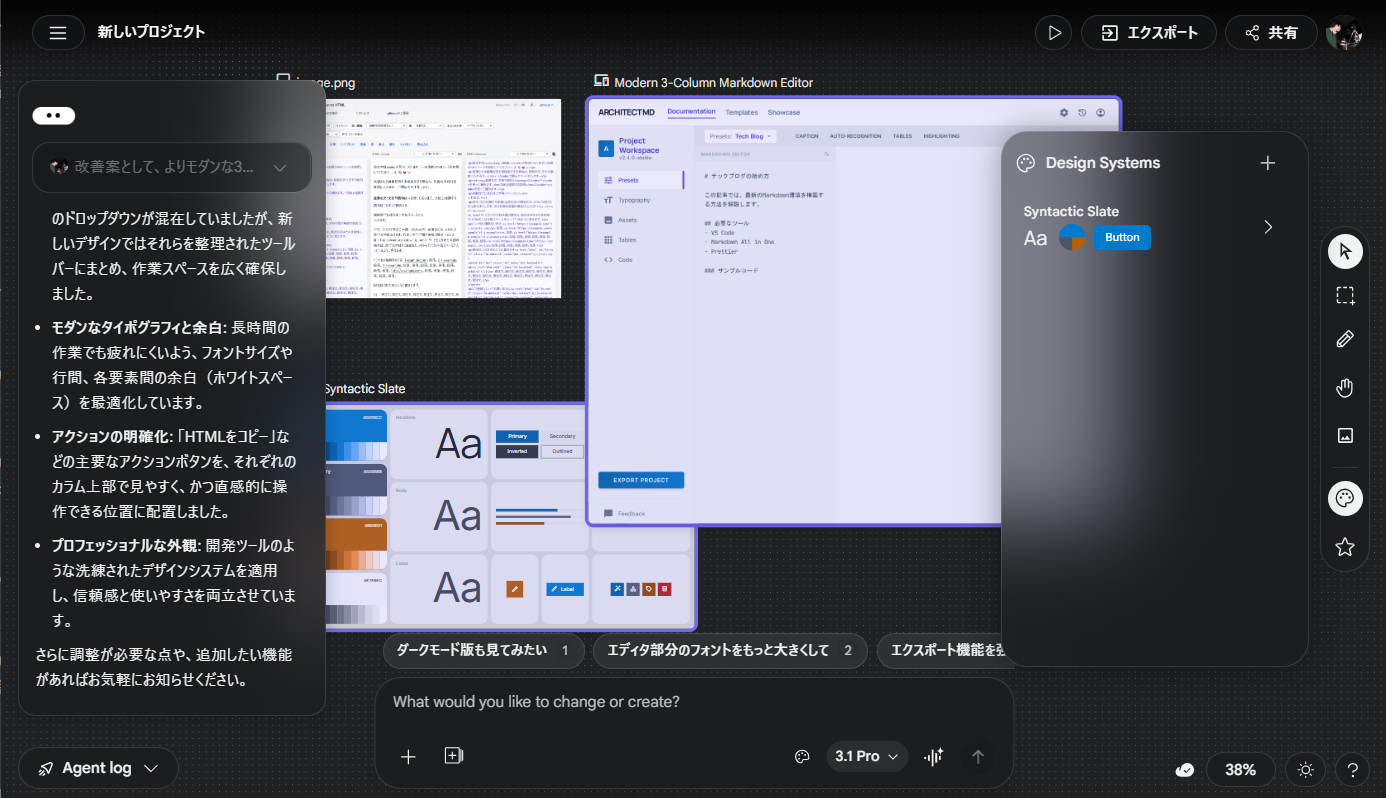This screenshot has width=1386, height=798.
Task: Add a new design system with plus
Action: click(x=1267, y=163)
